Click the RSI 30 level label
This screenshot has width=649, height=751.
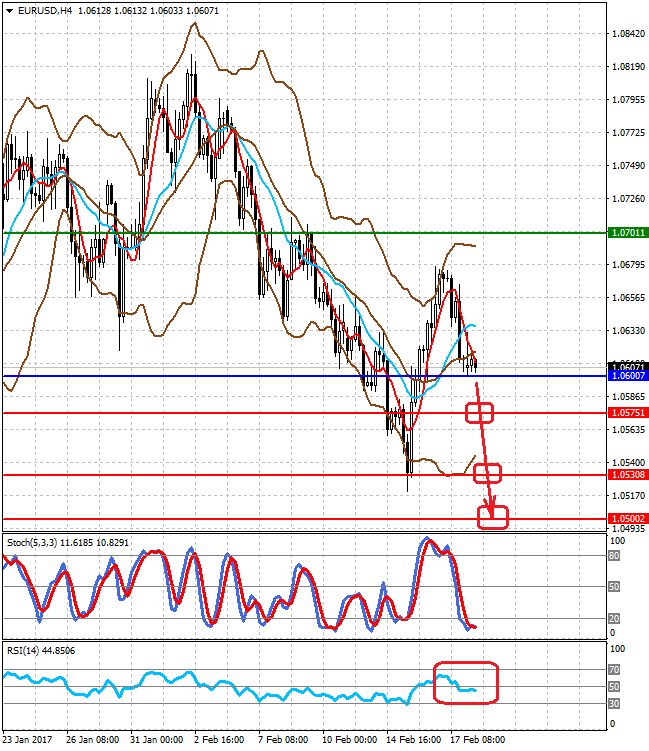tap(614, 704)
